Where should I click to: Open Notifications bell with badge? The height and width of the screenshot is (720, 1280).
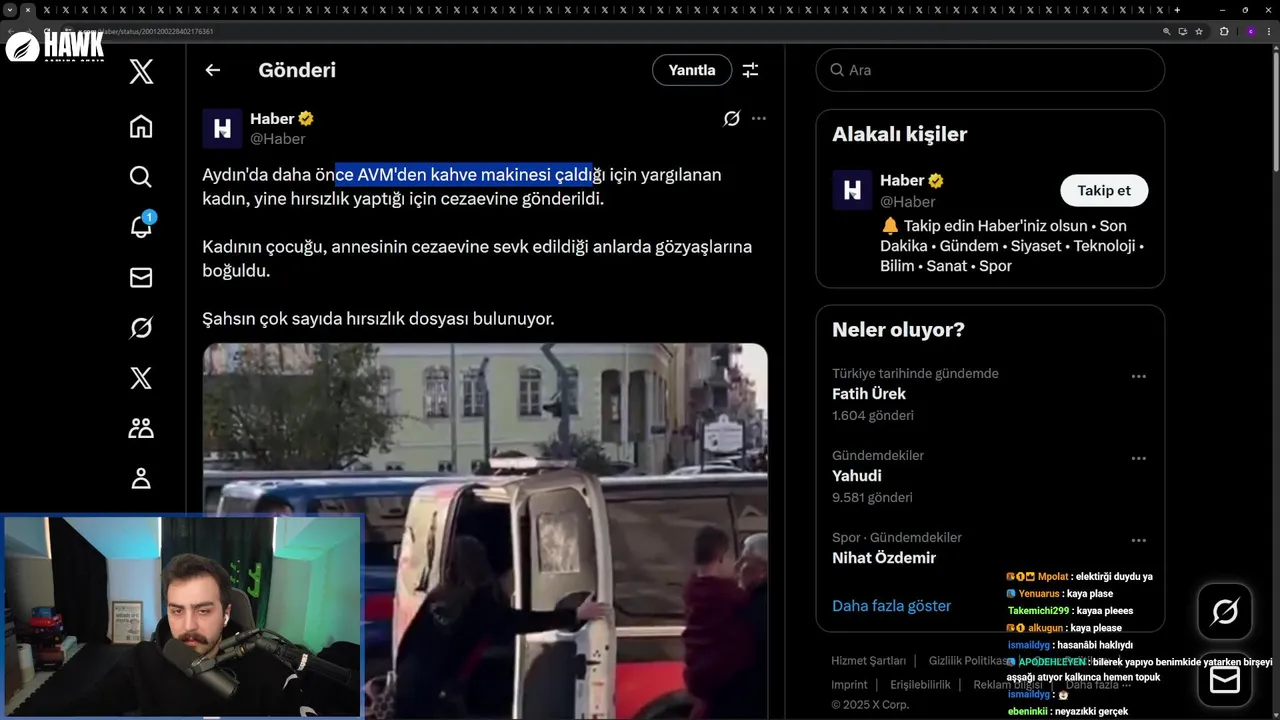pyautogui.click(x=141, y=226)
